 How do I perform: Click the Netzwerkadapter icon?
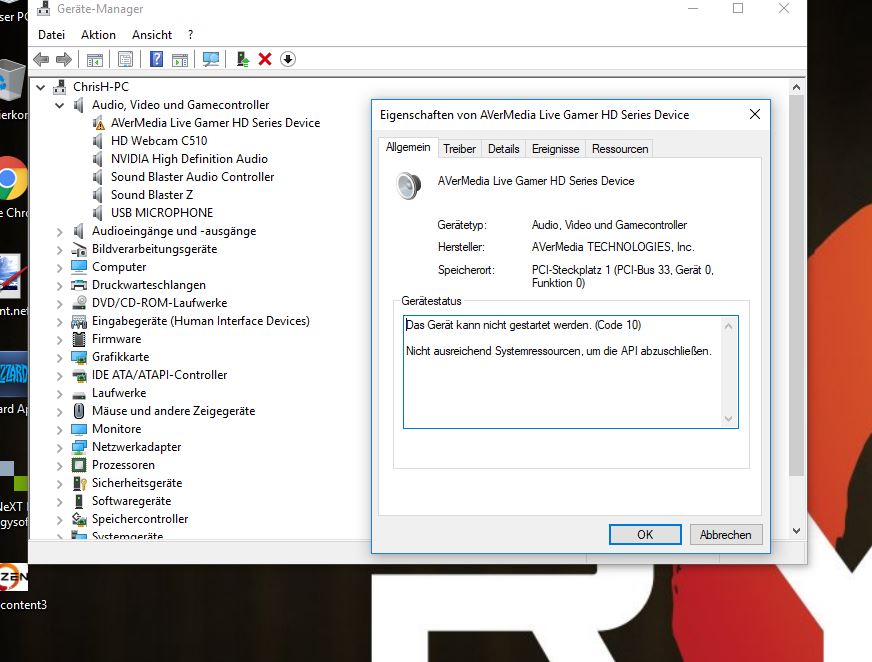79,447
